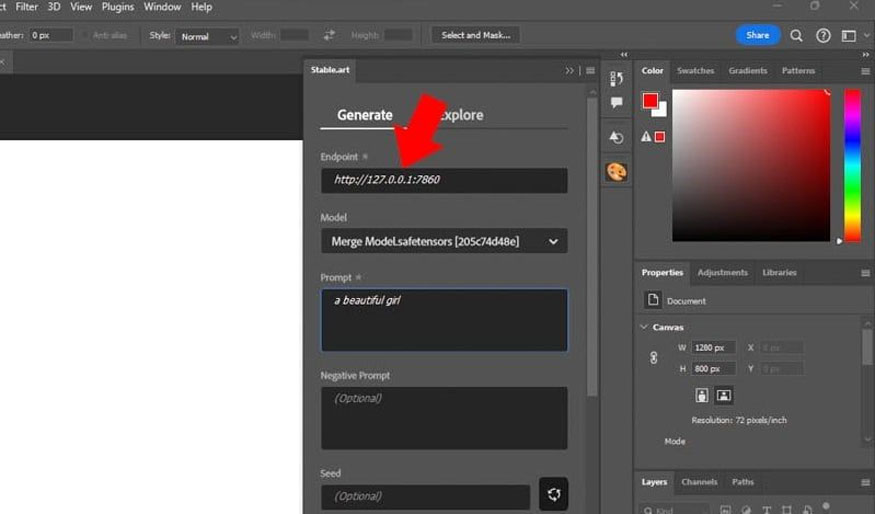875x514 pixels.
Task: Filter layers by adjustment layers icon
Action: [x=746, y=510]
